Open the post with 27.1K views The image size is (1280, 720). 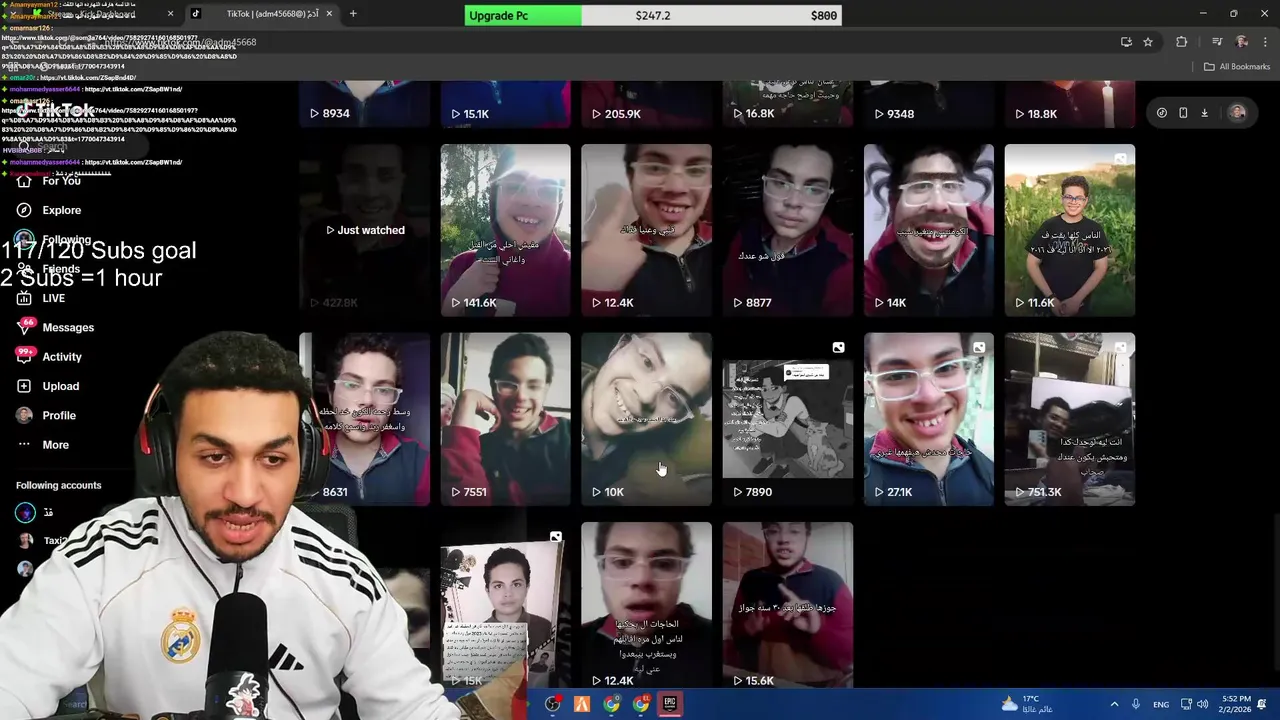929,419
